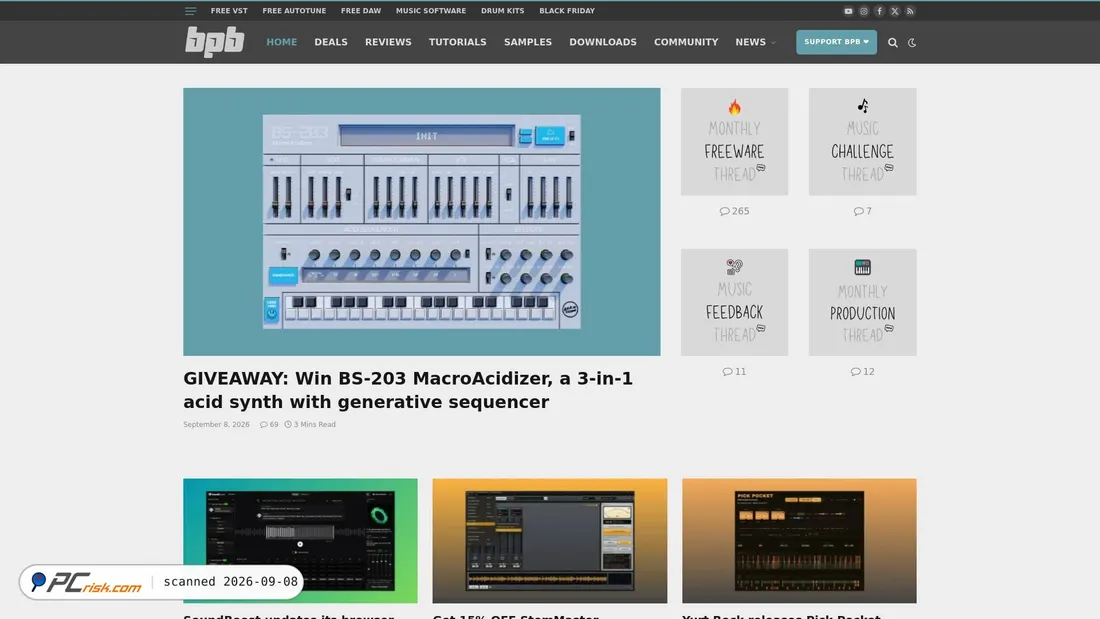Open the YouTube social icon
The image size is (1100, 619).
pyautogui.click(x=848, y=11)
